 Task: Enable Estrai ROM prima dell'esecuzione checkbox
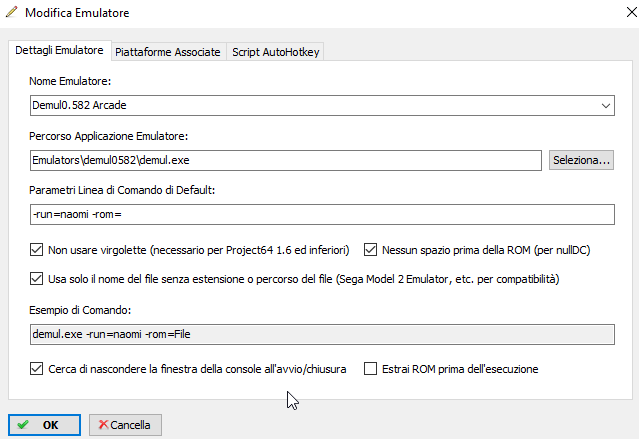pos(370,369)
